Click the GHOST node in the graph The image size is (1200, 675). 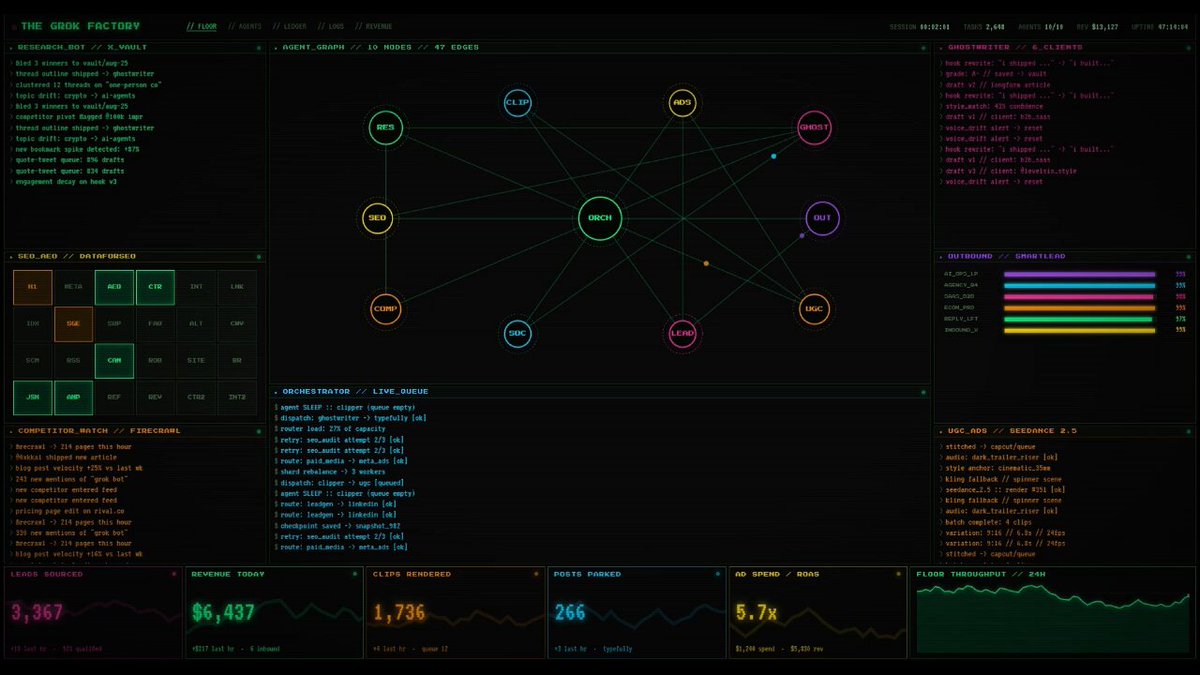[x=814, y=128]
